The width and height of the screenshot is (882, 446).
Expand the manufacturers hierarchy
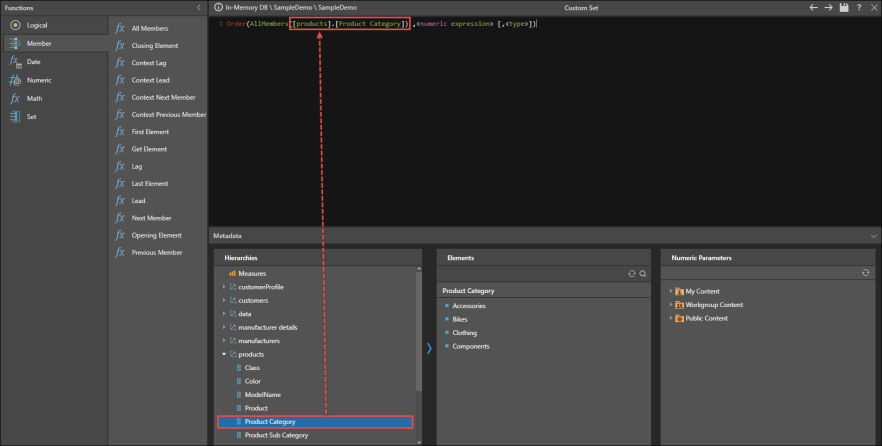pos(224,341)
